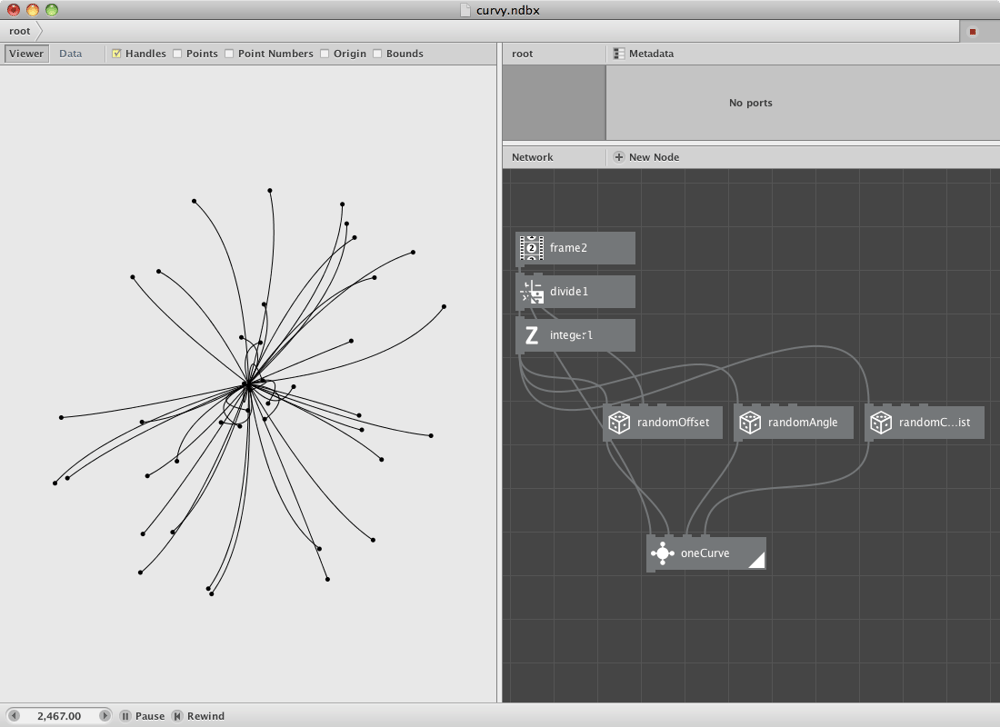Click the randomAngle dice icon

pyautogui.click(x=750, y=422)
